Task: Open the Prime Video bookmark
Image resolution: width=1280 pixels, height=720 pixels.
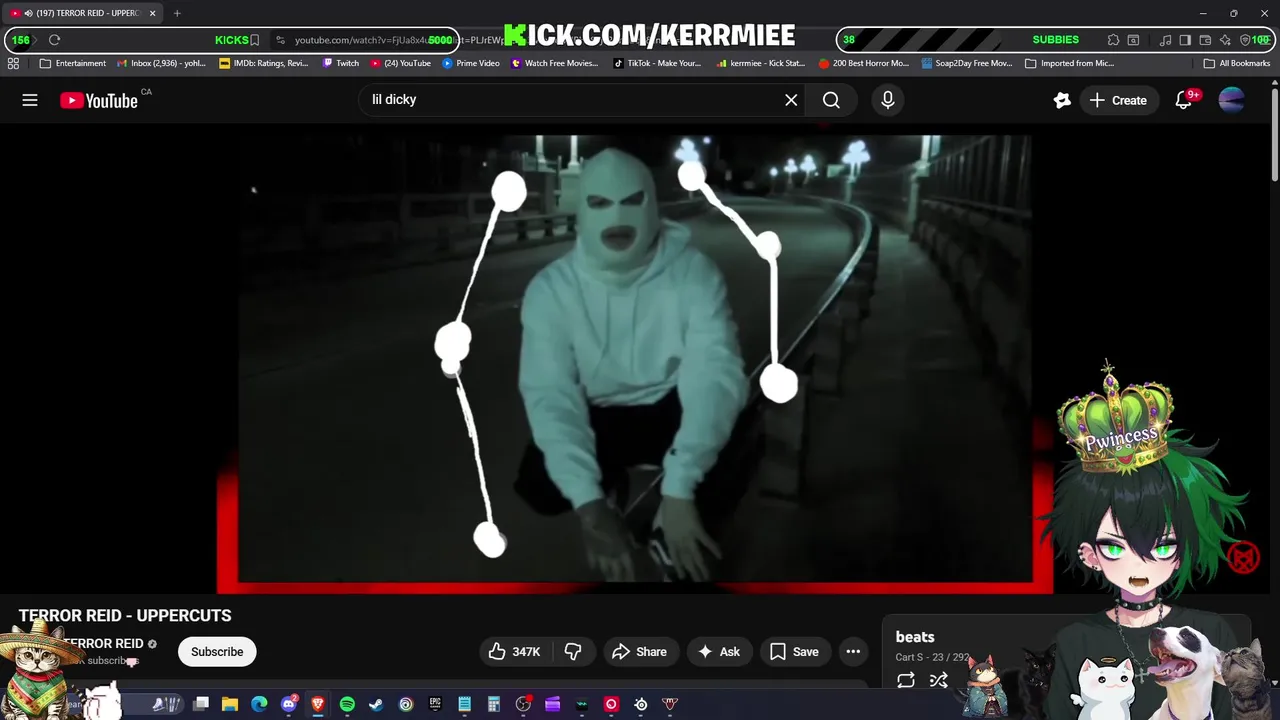Action: (471, 63)
